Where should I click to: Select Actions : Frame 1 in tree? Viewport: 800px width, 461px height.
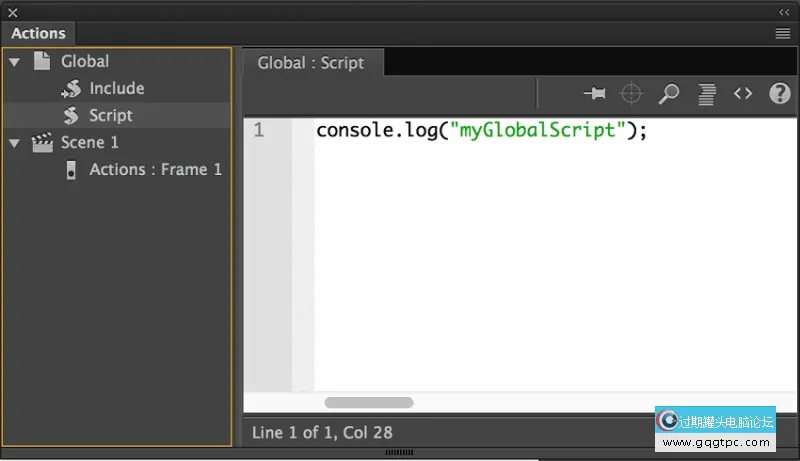(x=155, y=169)
